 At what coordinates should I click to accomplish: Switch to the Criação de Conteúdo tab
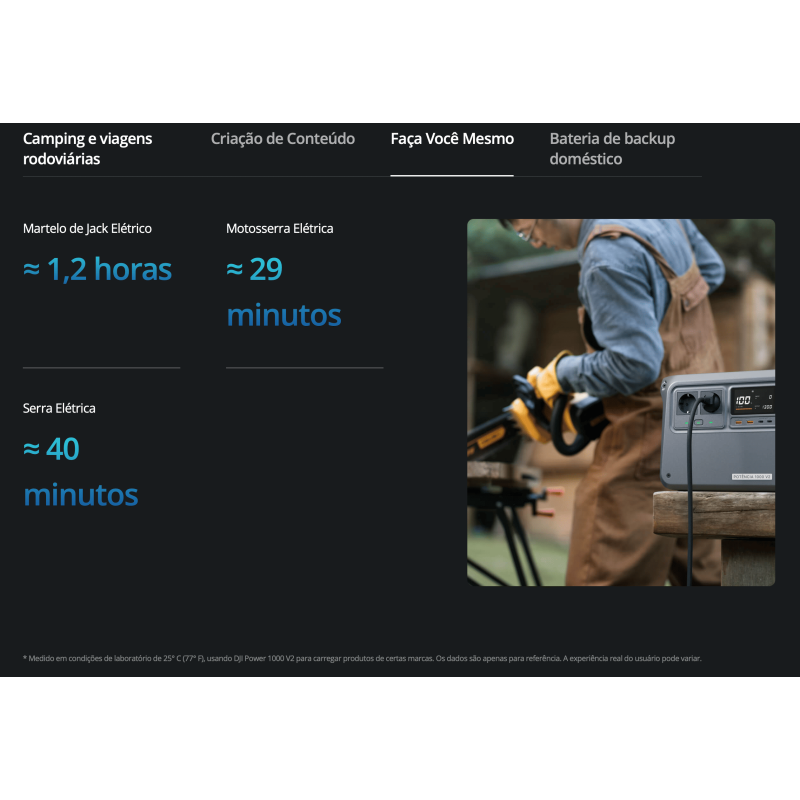(x=283, y=139)
